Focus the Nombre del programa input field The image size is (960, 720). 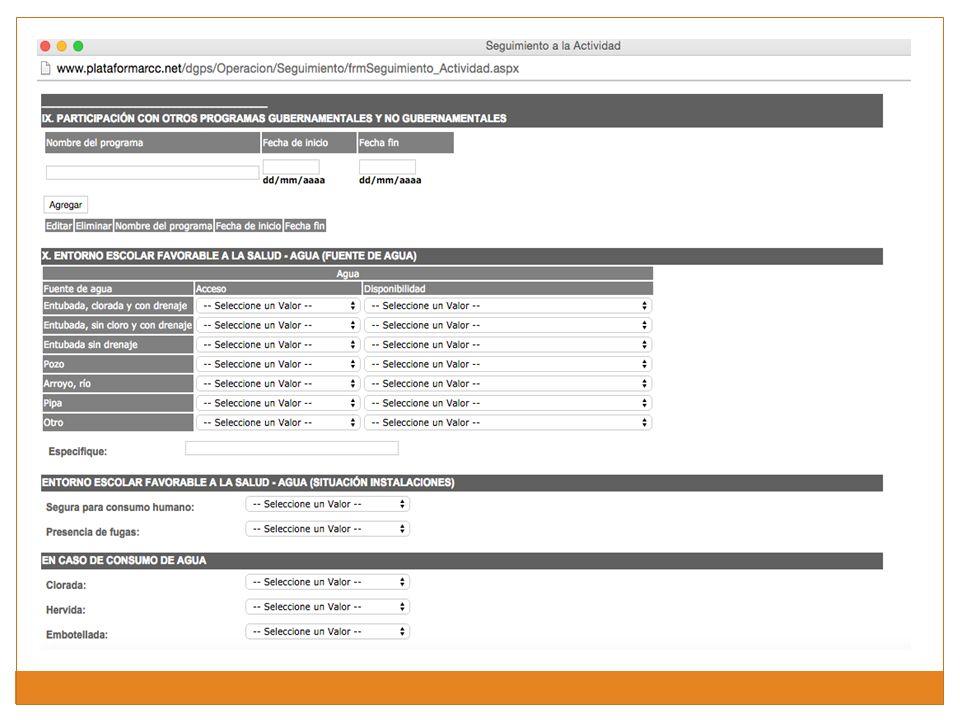[x=152, y=173]
